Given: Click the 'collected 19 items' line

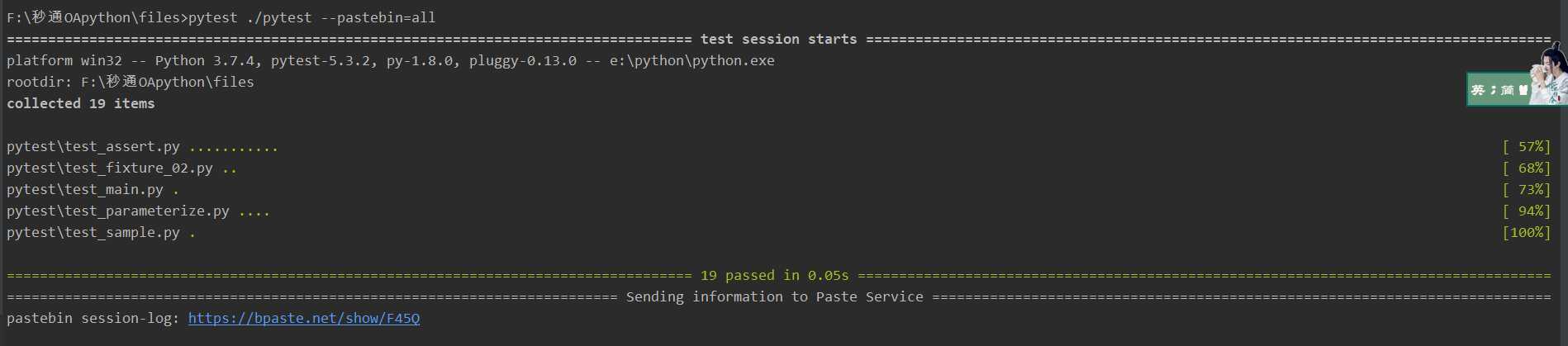Looking at the screenshot, I should [81, 104].
